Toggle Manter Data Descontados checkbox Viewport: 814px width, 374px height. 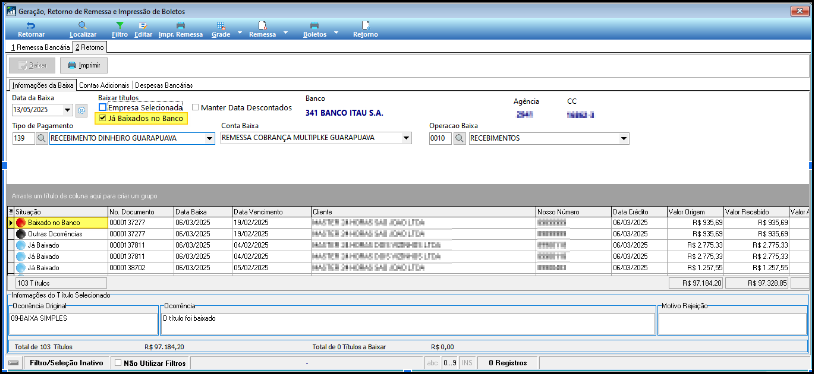click(196, 108)
